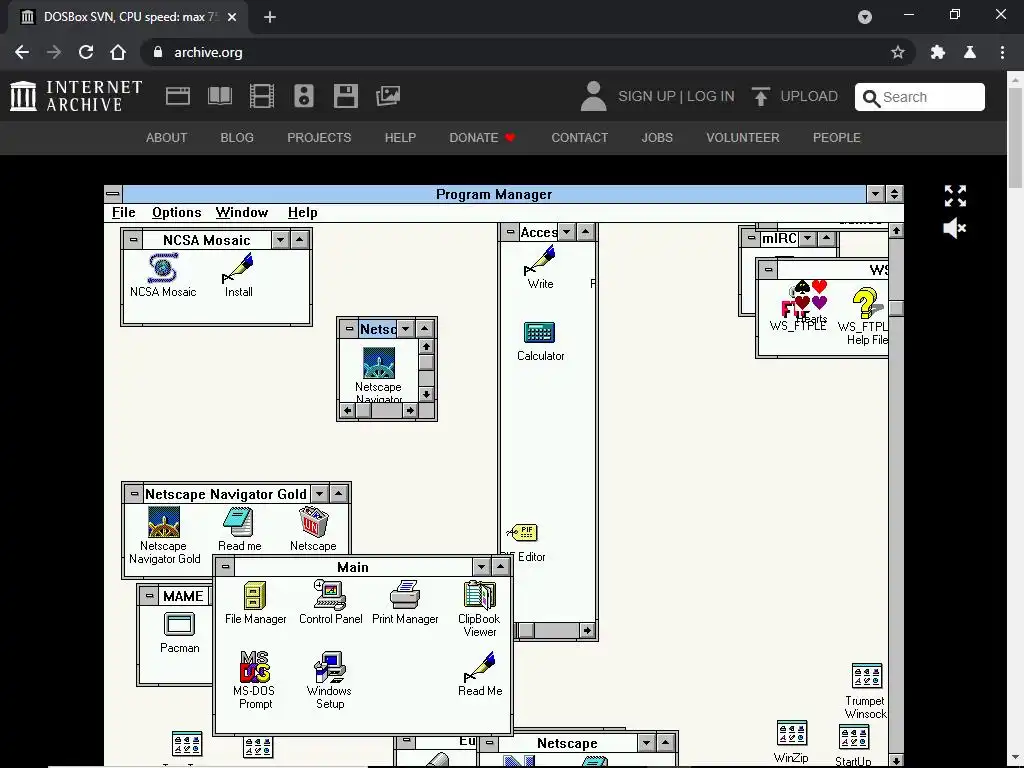Open a new browser tab
Screen dimensions: 1024x768
pos(270,17)
